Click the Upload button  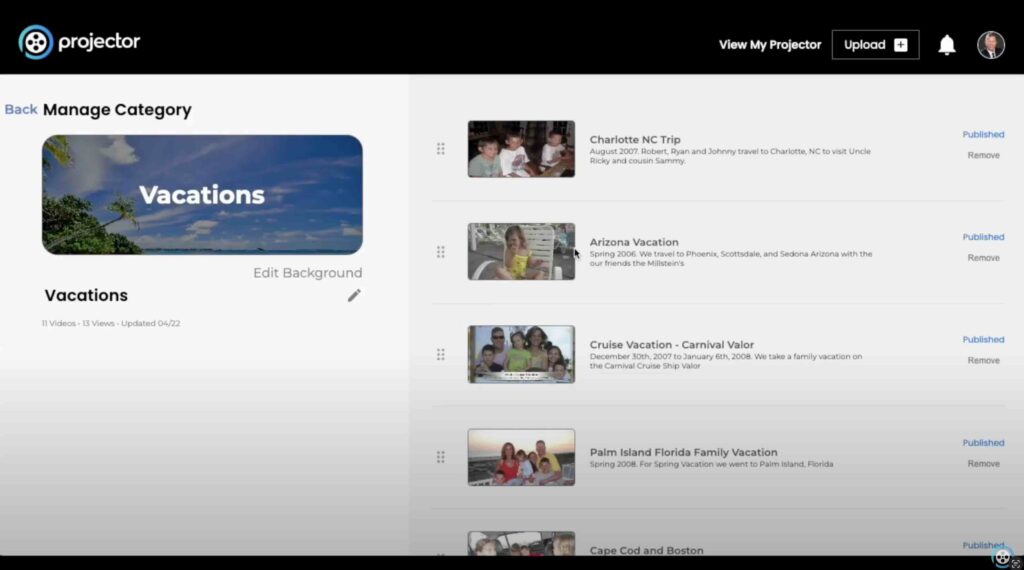[875, 45]
